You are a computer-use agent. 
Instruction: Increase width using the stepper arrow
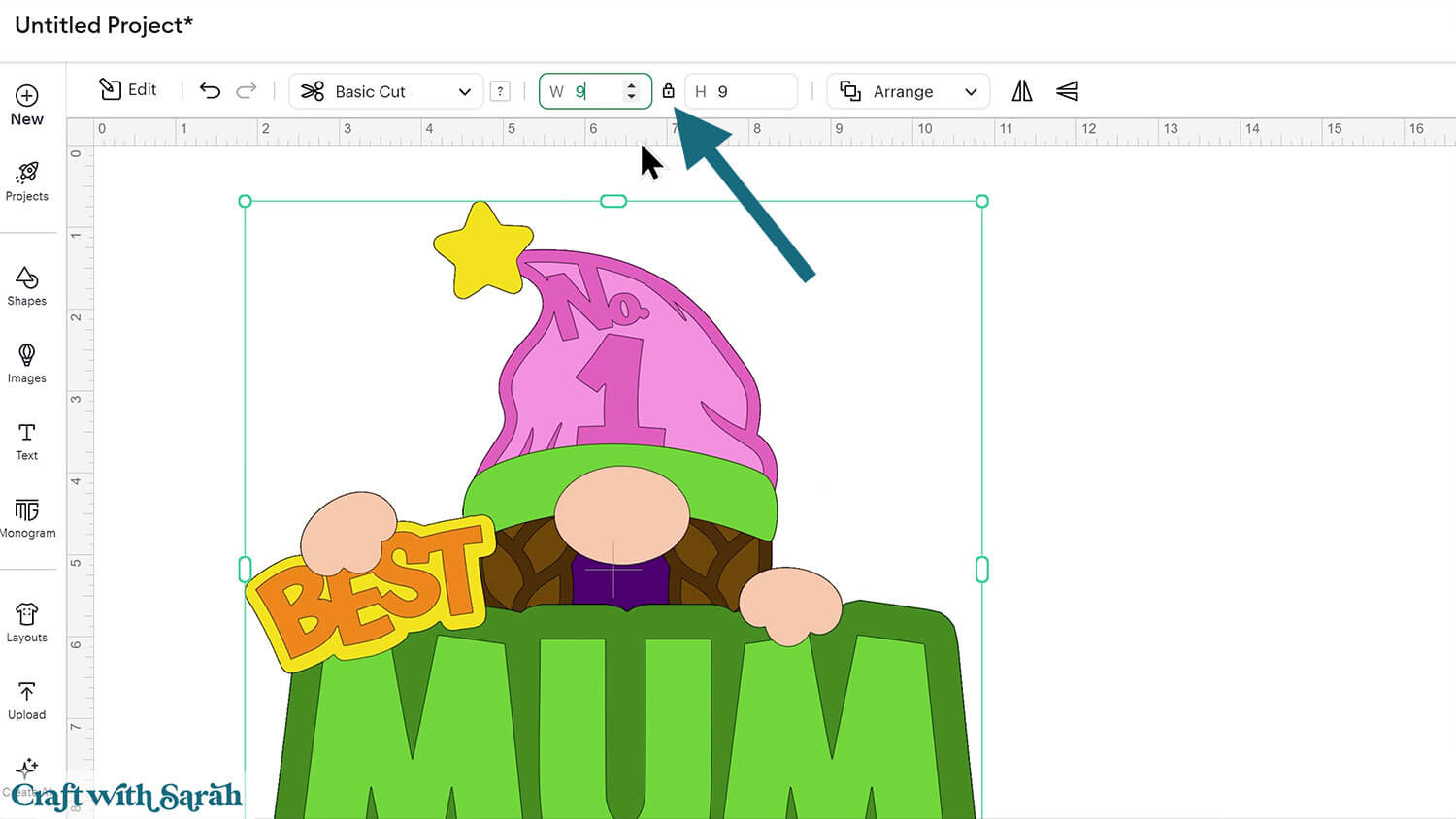(632, 85)
